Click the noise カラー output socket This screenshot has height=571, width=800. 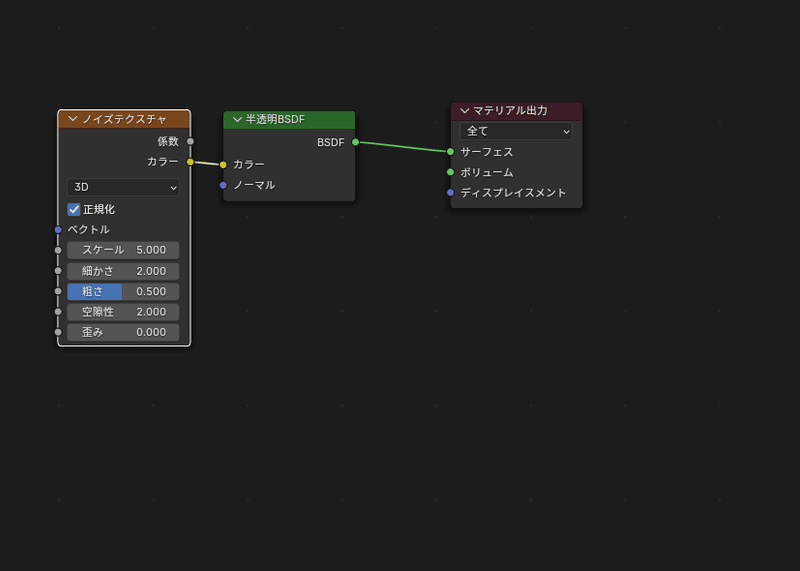[190, 162]
